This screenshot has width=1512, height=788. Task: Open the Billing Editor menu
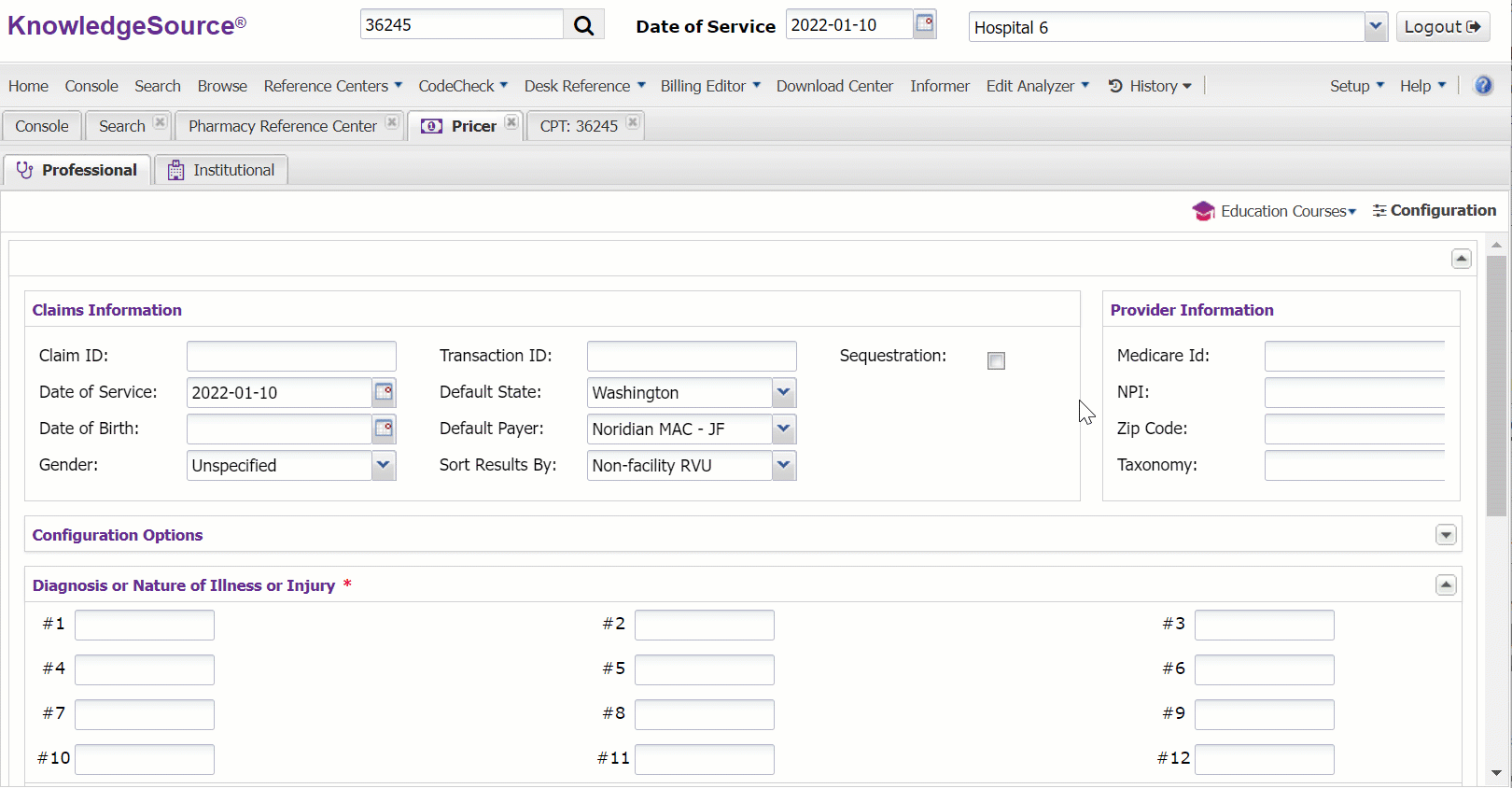tap(710, 86)
